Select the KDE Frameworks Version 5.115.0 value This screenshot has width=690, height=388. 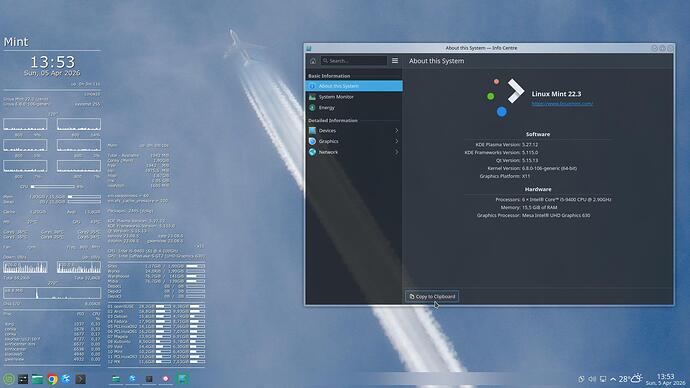coord(530,152)
